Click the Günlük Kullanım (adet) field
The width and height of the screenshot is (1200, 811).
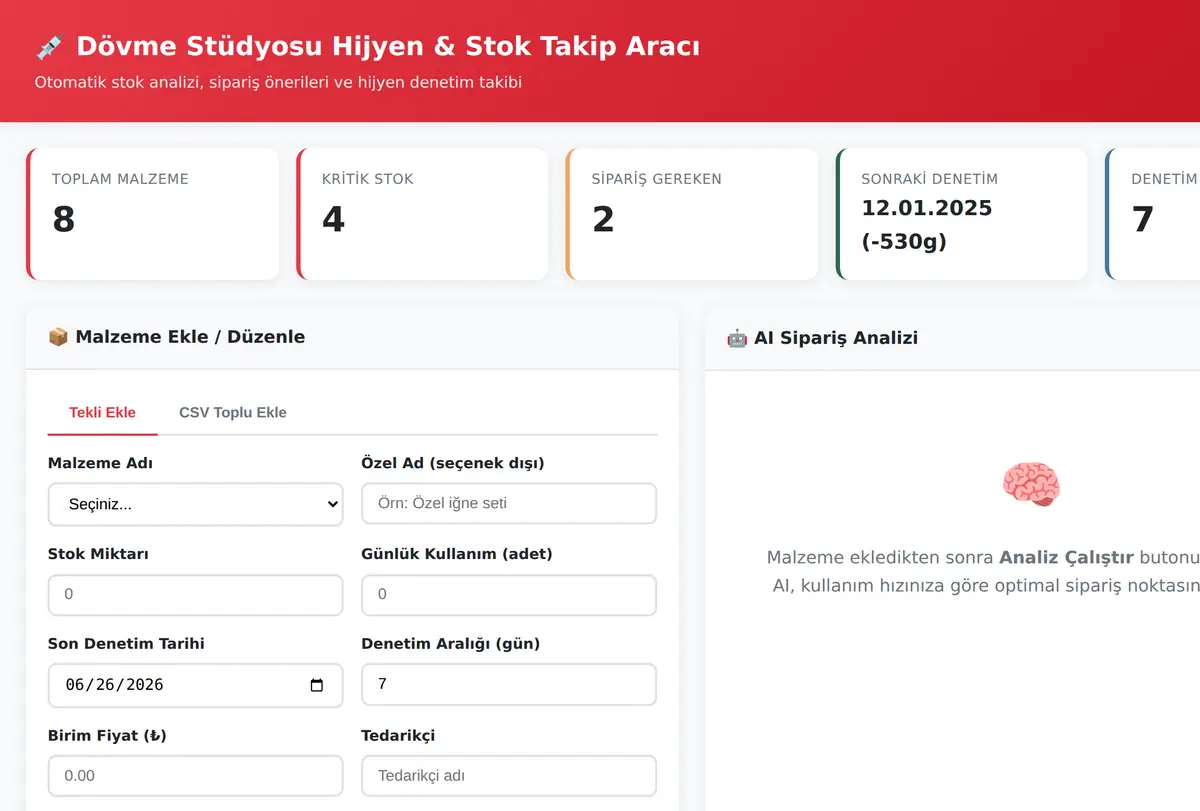509,594
